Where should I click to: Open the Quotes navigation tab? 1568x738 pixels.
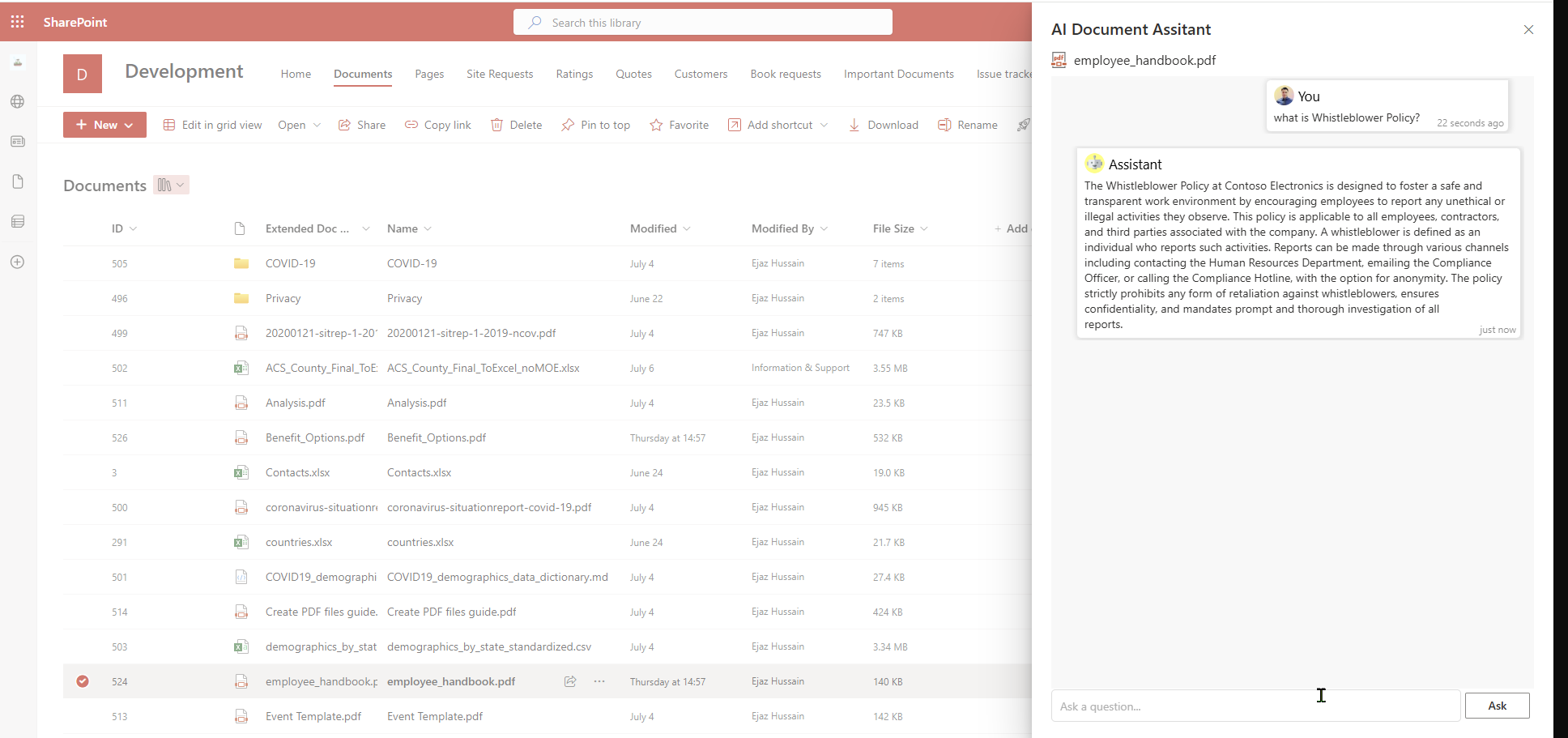pyautogui.click(x=633, y=74)
